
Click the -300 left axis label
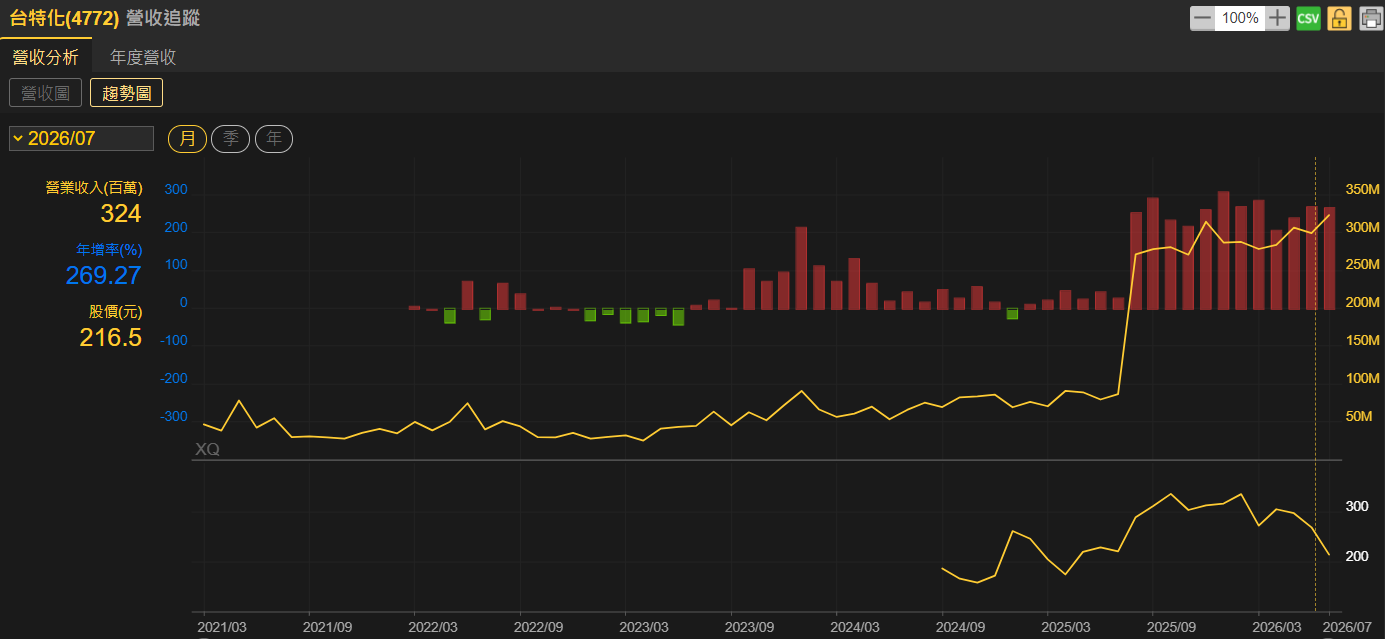175,416
